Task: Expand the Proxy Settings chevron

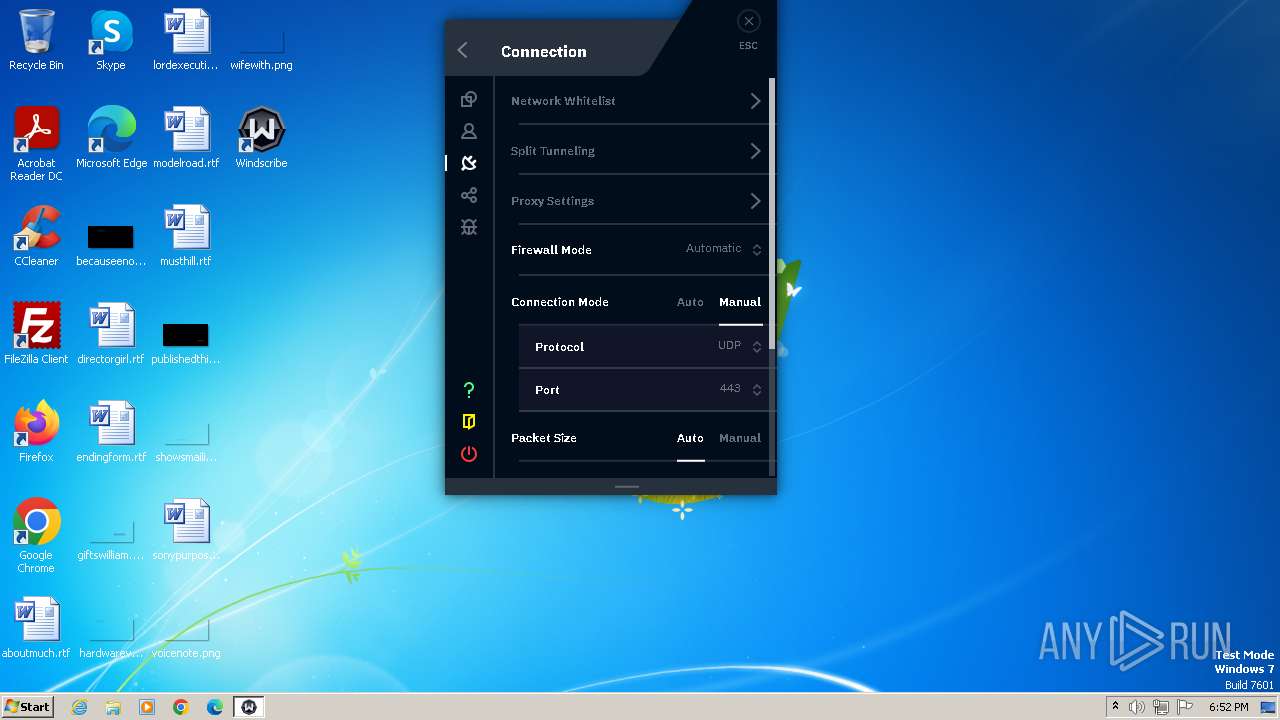Action: (x=755, y=201)
